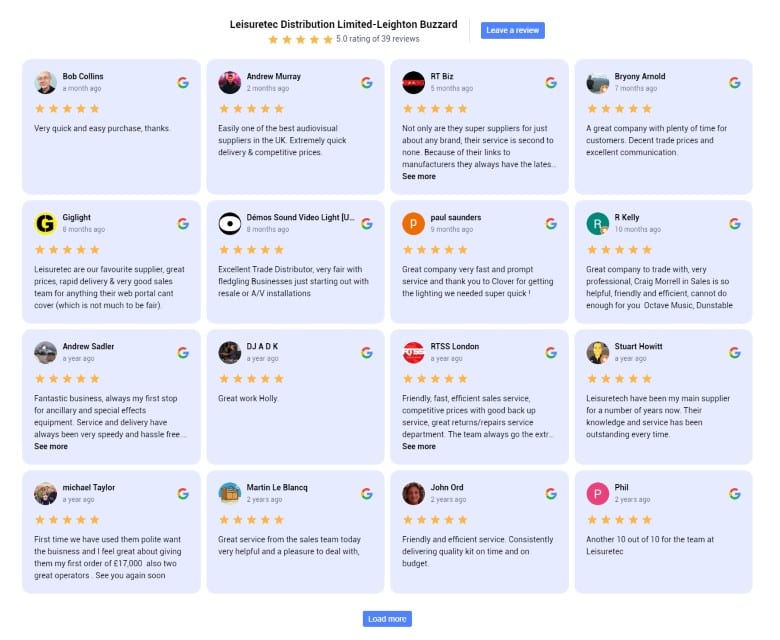Image resolution: width=780 pixels, height=640 pixels.
Task: Click Giglight yellow G avatar
Action: 45,223
